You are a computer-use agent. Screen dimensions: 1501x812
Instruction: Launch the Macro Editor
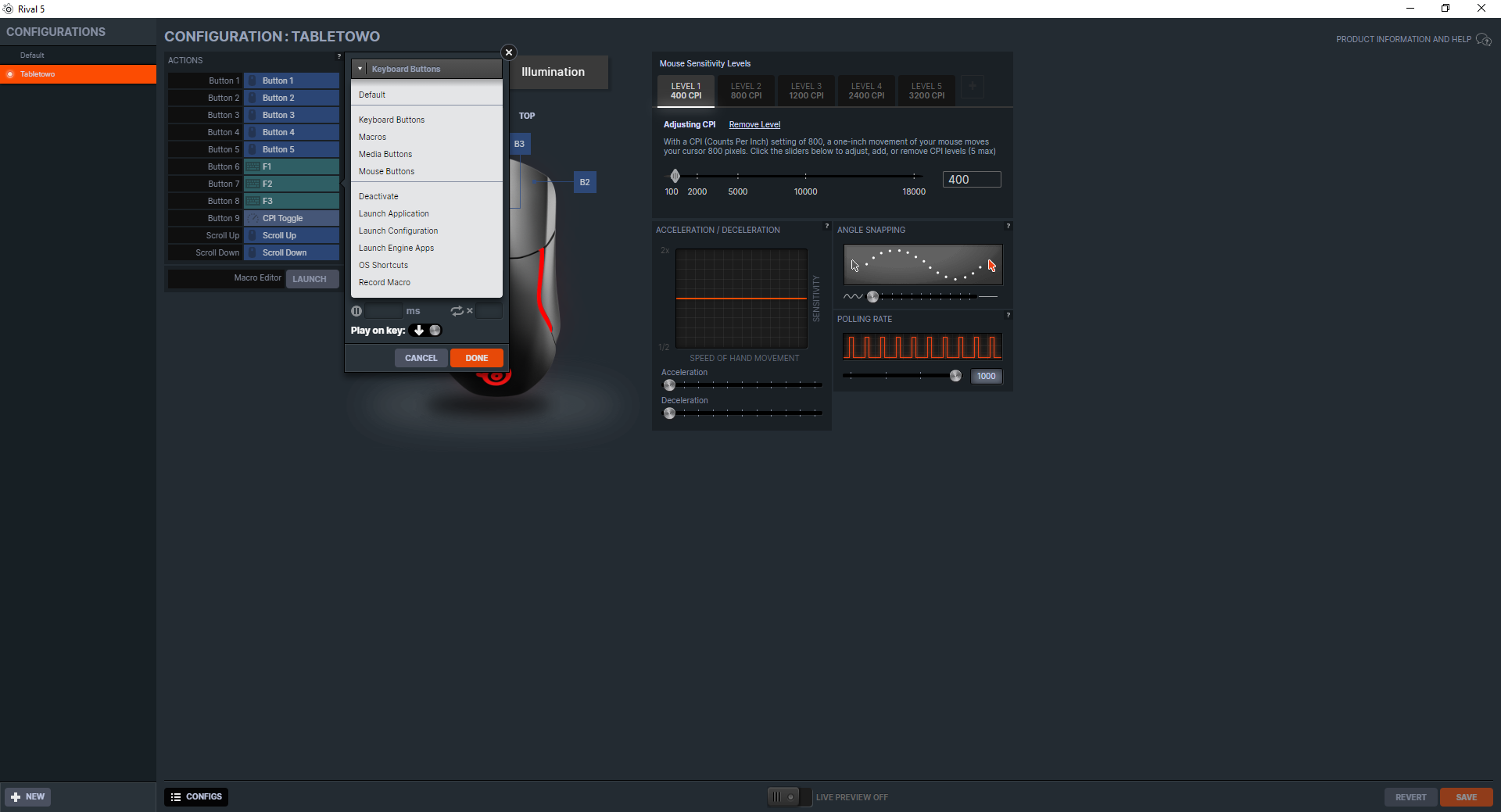[x=312, y=279]
